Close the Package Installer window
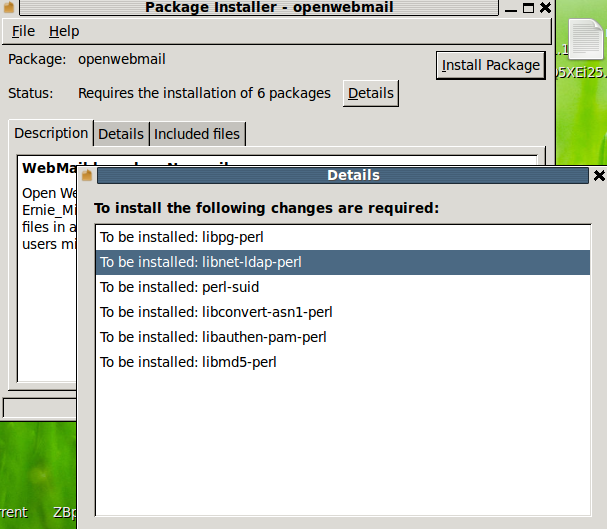The height and width of the screenshot is (529, 607). [x=545, y=7]
